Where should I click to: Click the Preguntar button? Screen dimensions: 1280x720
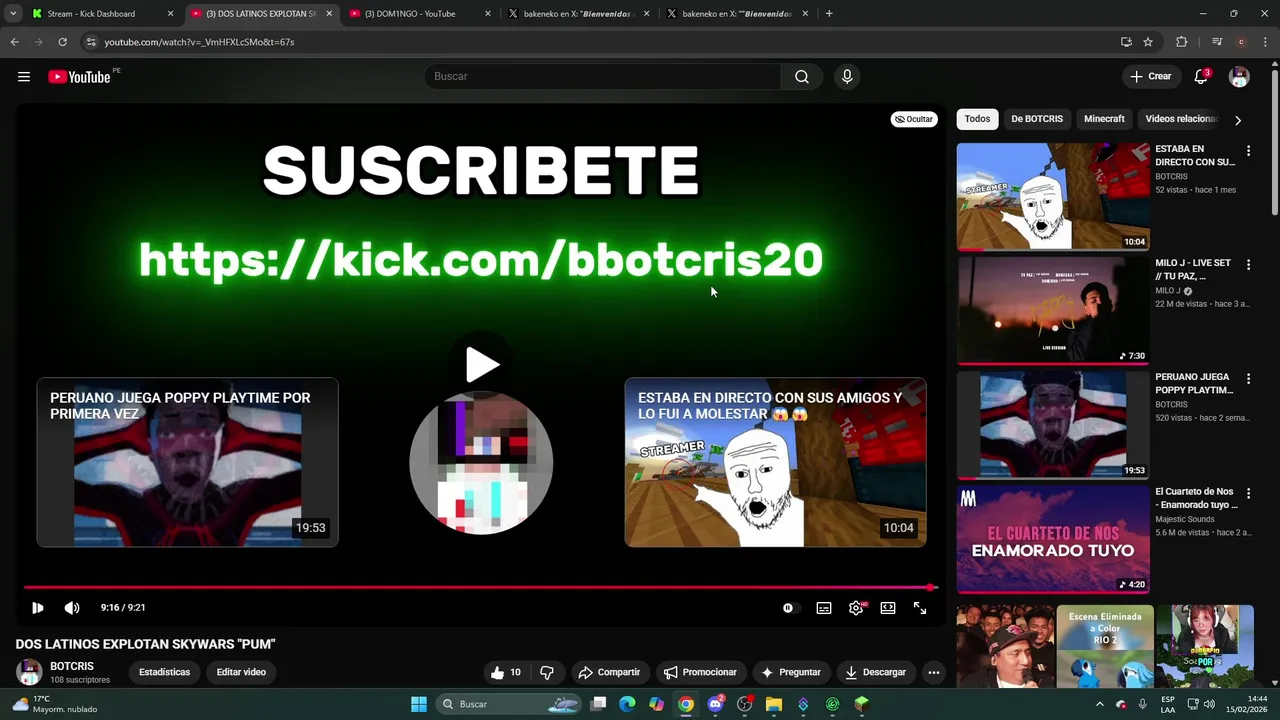point(791,672)
